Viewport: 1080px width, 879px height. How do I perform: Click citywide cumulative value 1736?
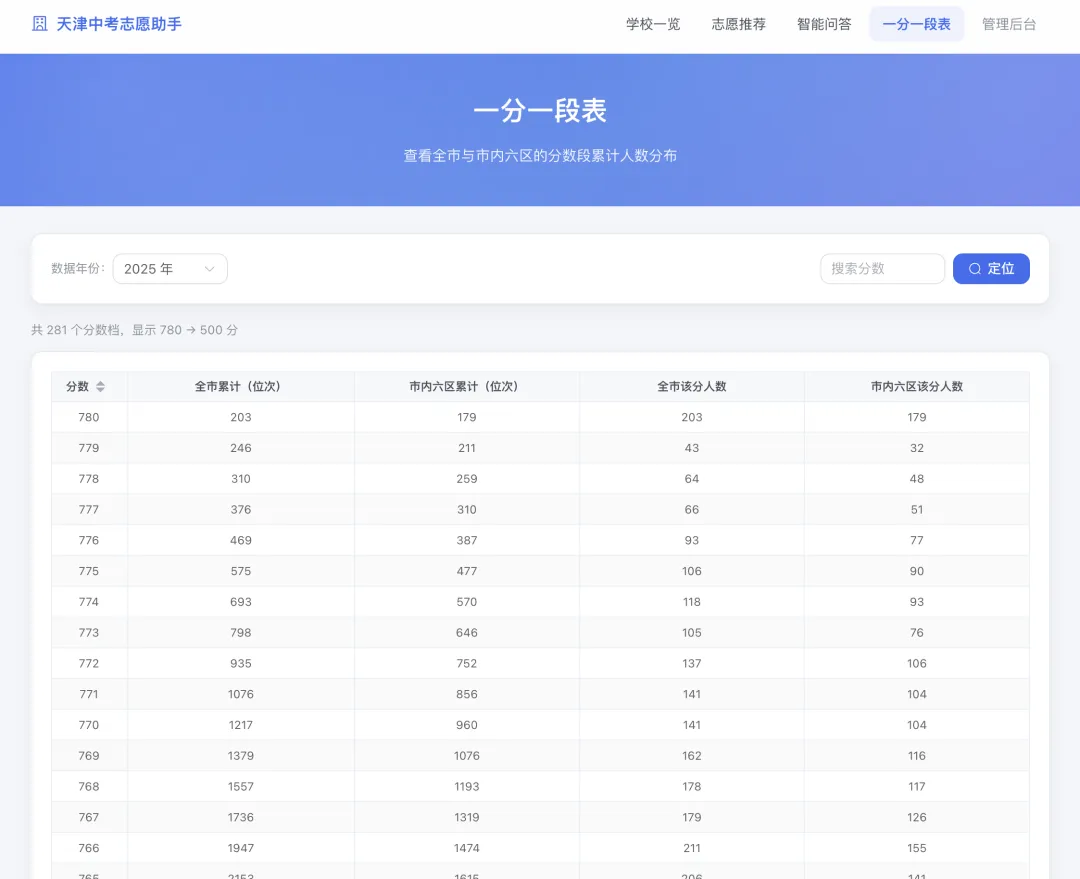(x=241, y=817)
